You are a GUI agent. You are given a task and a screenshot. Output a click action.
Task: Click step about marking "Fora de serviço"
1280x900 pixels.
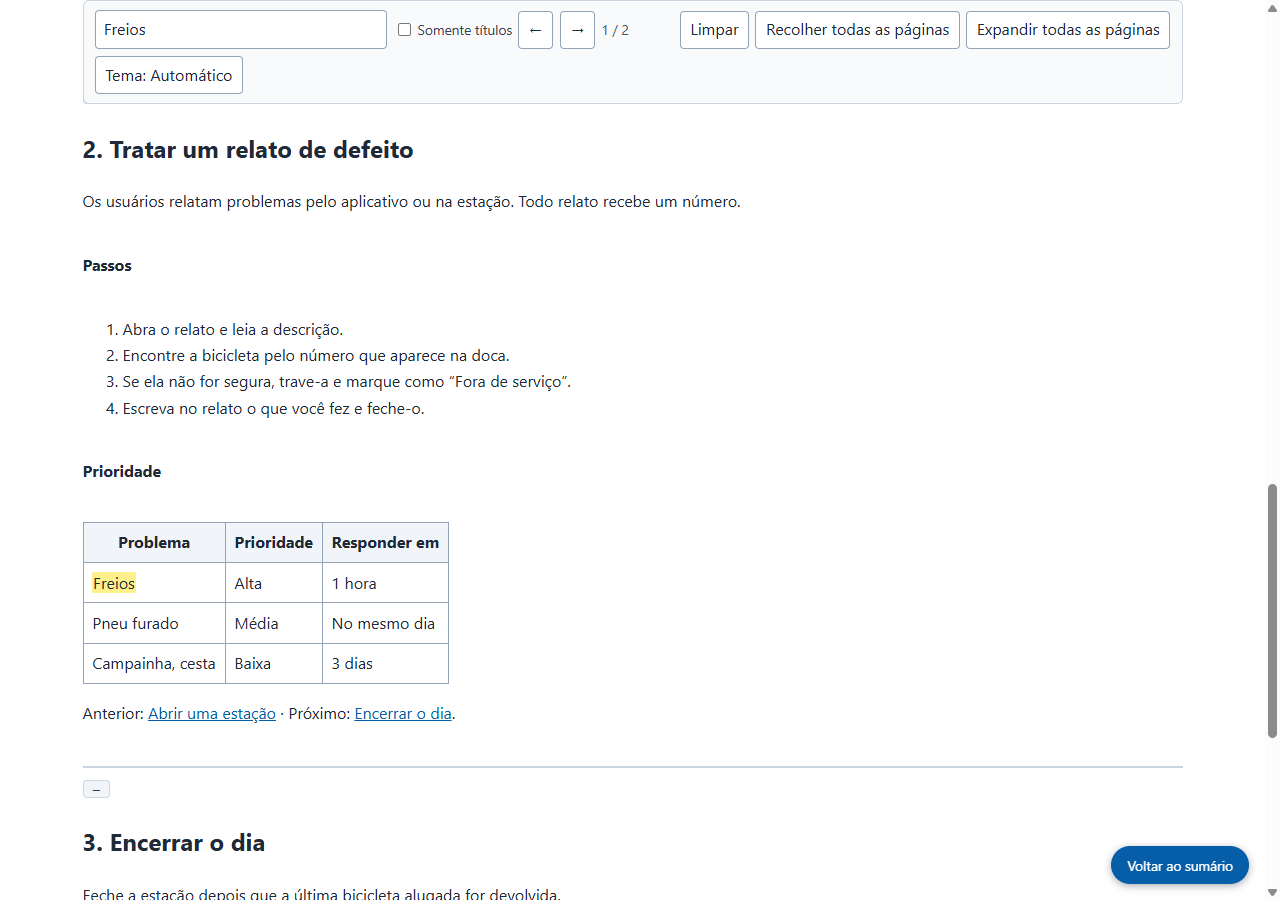pyautogui.click(x=347, y=382)
